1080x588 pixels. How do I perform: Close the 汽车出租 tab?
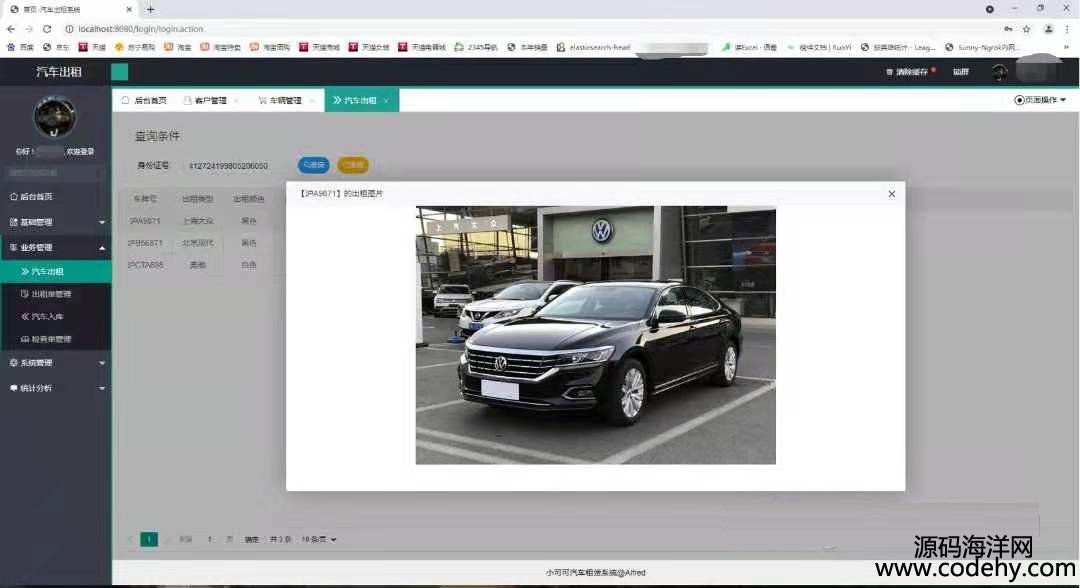(386, 101)
